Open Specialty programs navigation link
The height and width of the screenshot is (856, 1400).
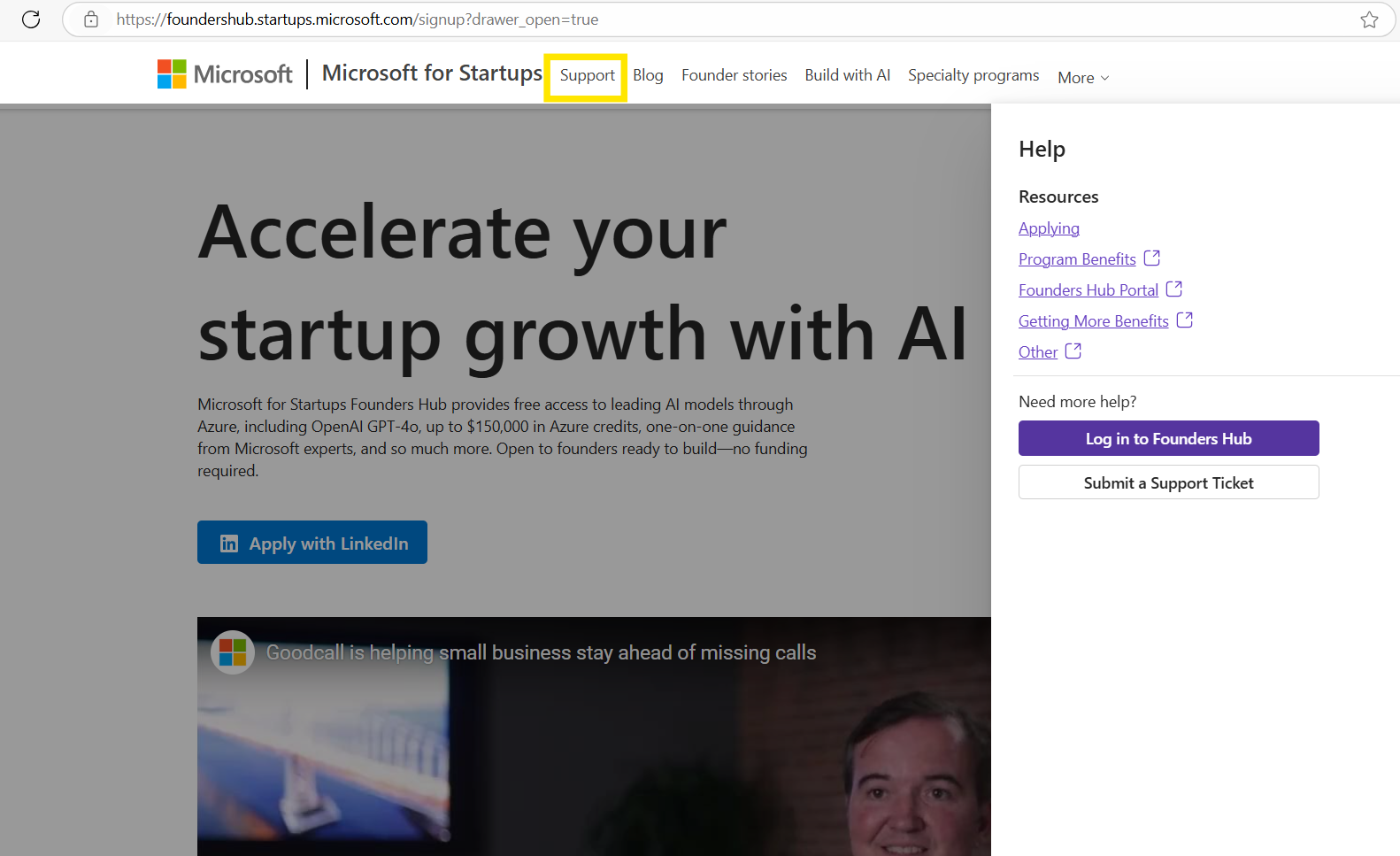pyautogui.click(x=973, y=76)
